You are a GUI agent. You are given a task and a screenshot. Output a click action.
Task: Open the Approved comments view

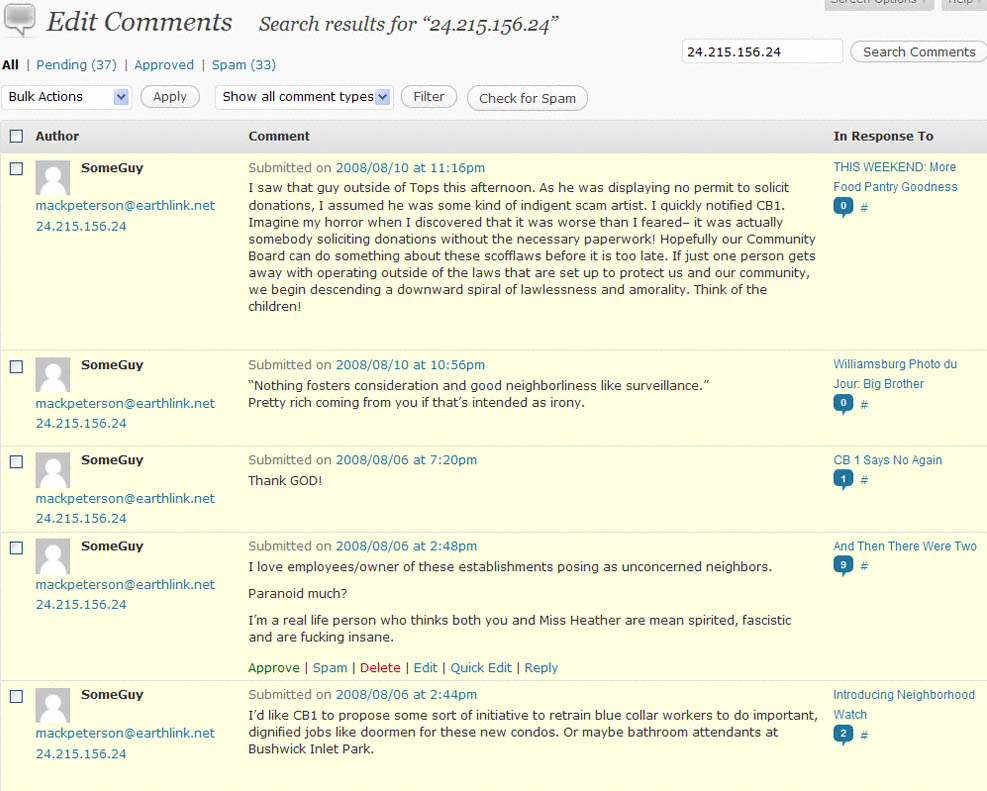[x=164, y=65]
